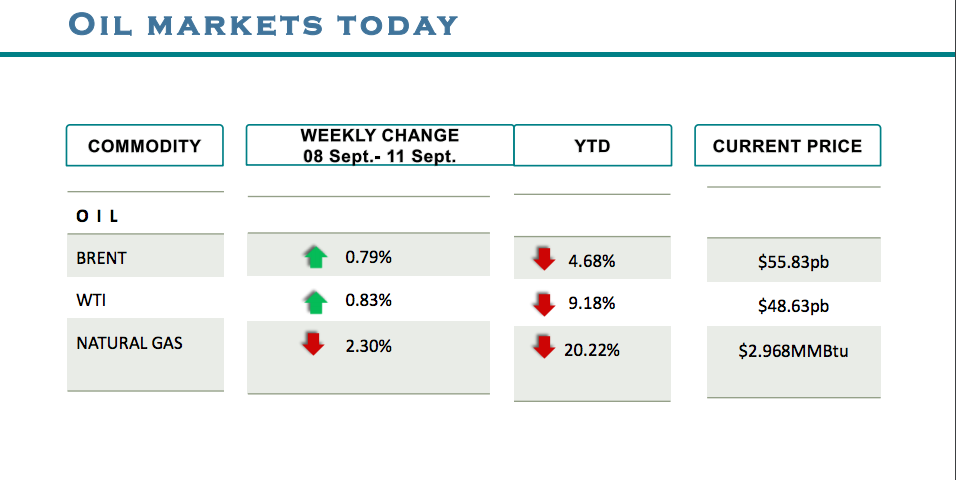Click the red down arrow beside 2.30%
956x480 pixels.
[313, 345]
